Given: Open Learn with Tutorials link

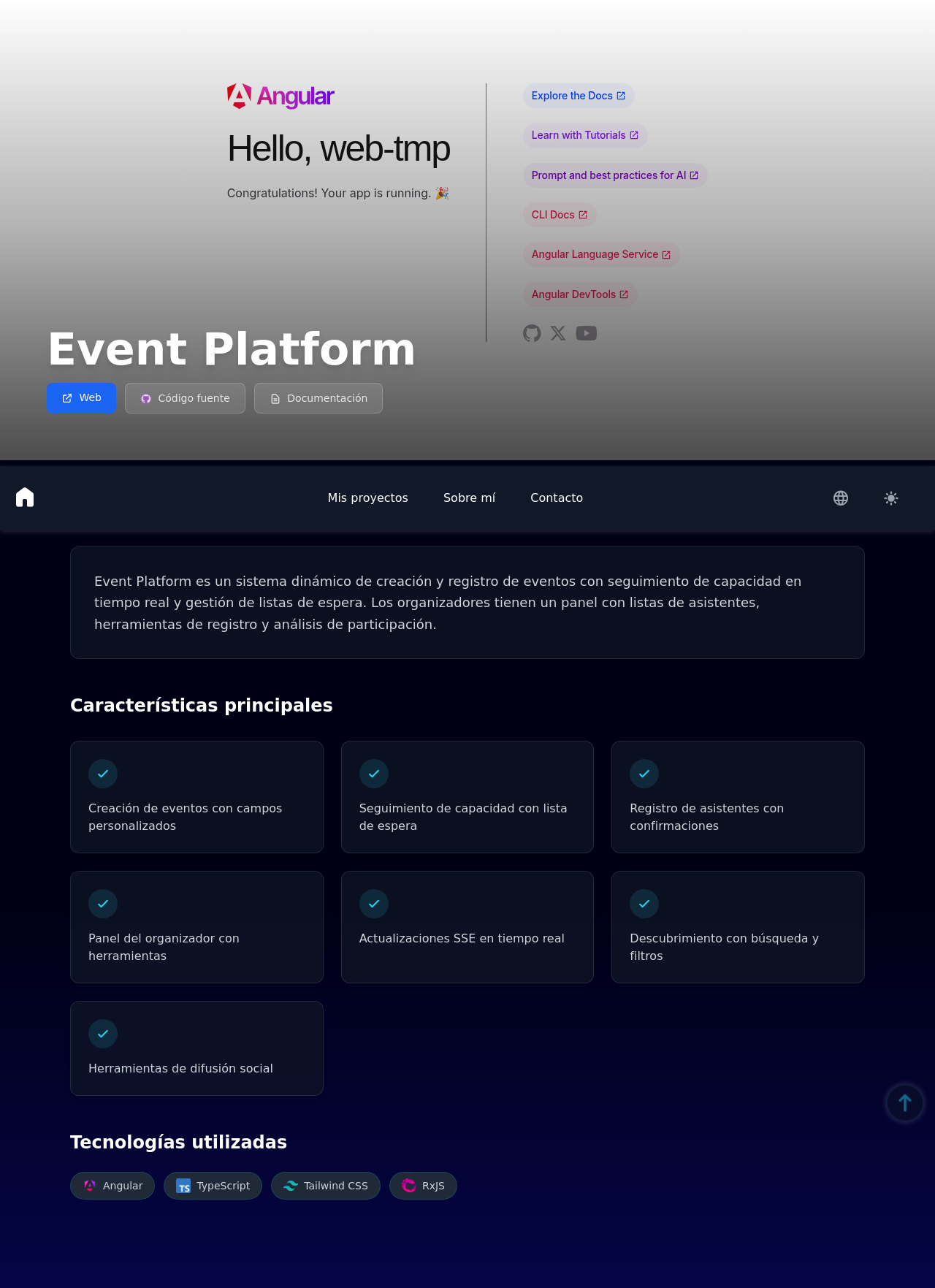Looking at the screenshot, I should click(585, 135).
